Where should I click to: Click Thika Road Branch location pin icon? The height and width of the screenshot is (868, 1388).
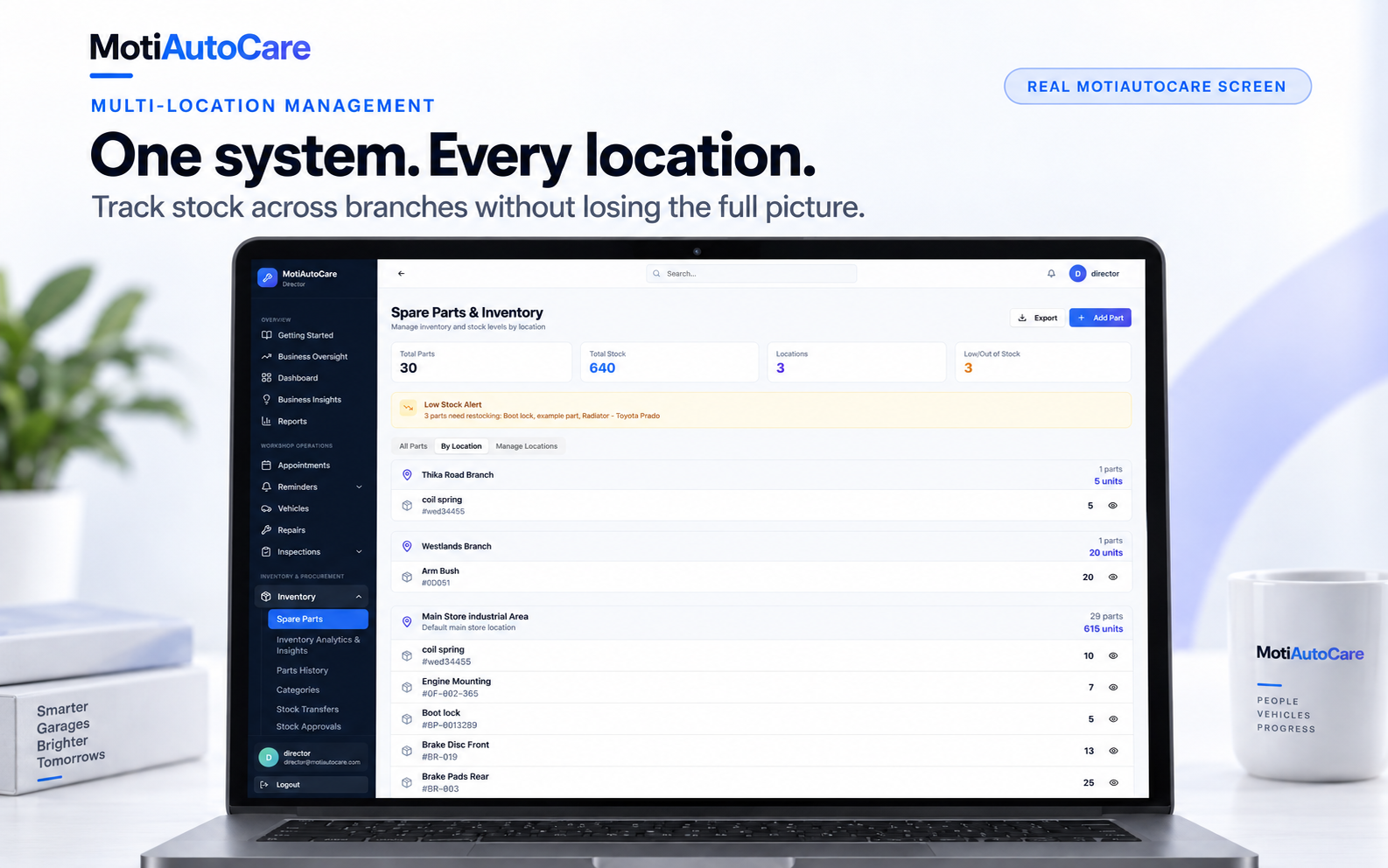[407, 474]
